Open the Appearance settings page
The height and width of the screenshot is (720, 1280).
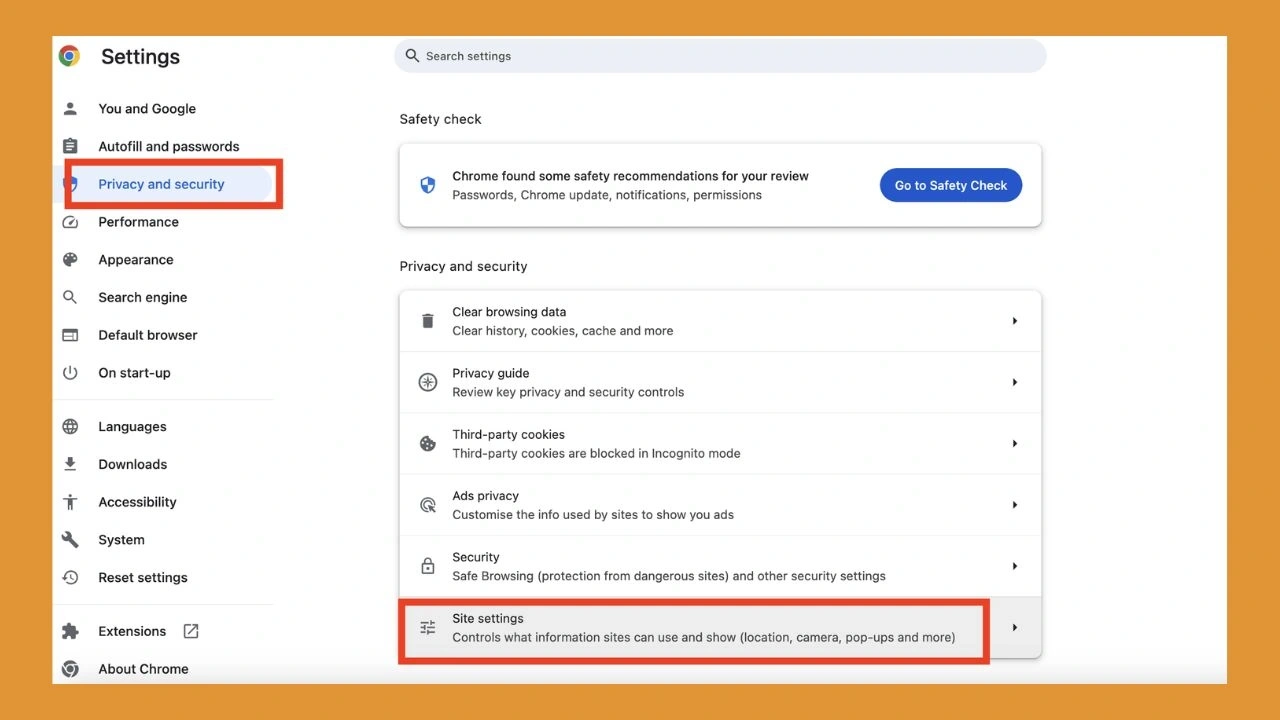coord(136,260)
